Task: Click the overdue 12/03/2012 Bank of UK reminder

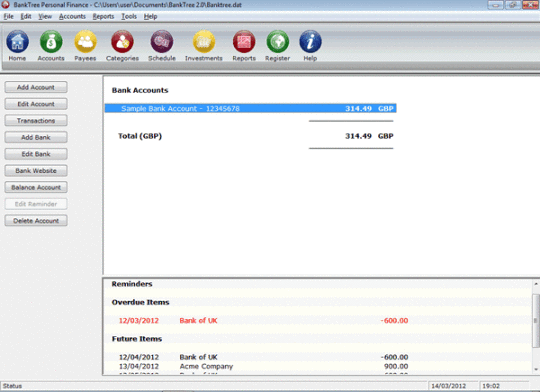Action: (263, 320)
